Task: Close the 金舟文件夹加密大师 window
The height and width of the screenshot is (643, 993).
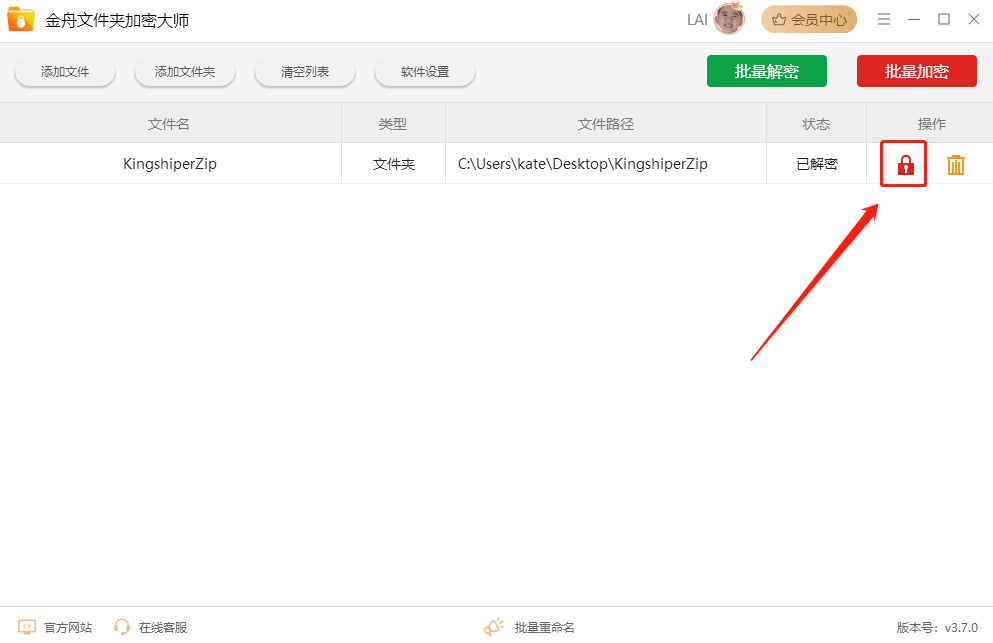Action: pos(974,20)
